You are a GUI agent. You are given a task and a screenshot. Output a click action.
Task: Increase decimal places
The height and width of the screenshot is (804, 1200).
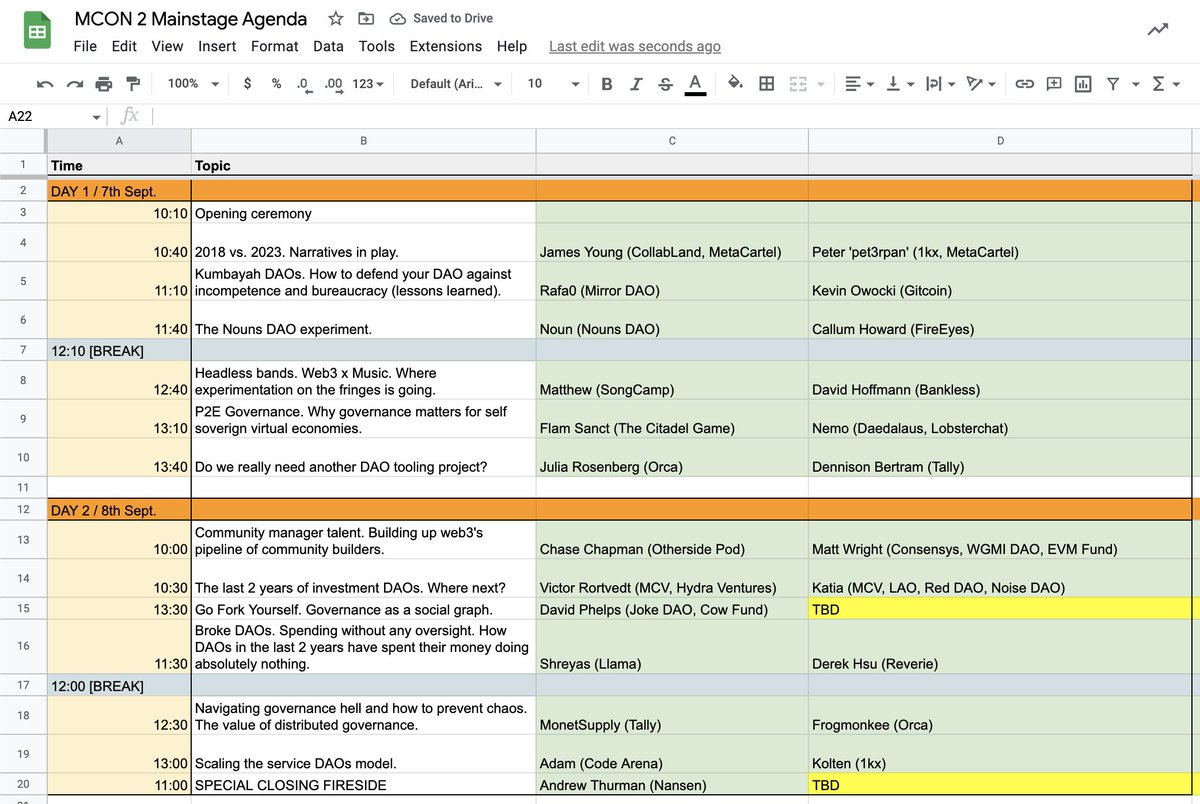click(x=334, y=85)
